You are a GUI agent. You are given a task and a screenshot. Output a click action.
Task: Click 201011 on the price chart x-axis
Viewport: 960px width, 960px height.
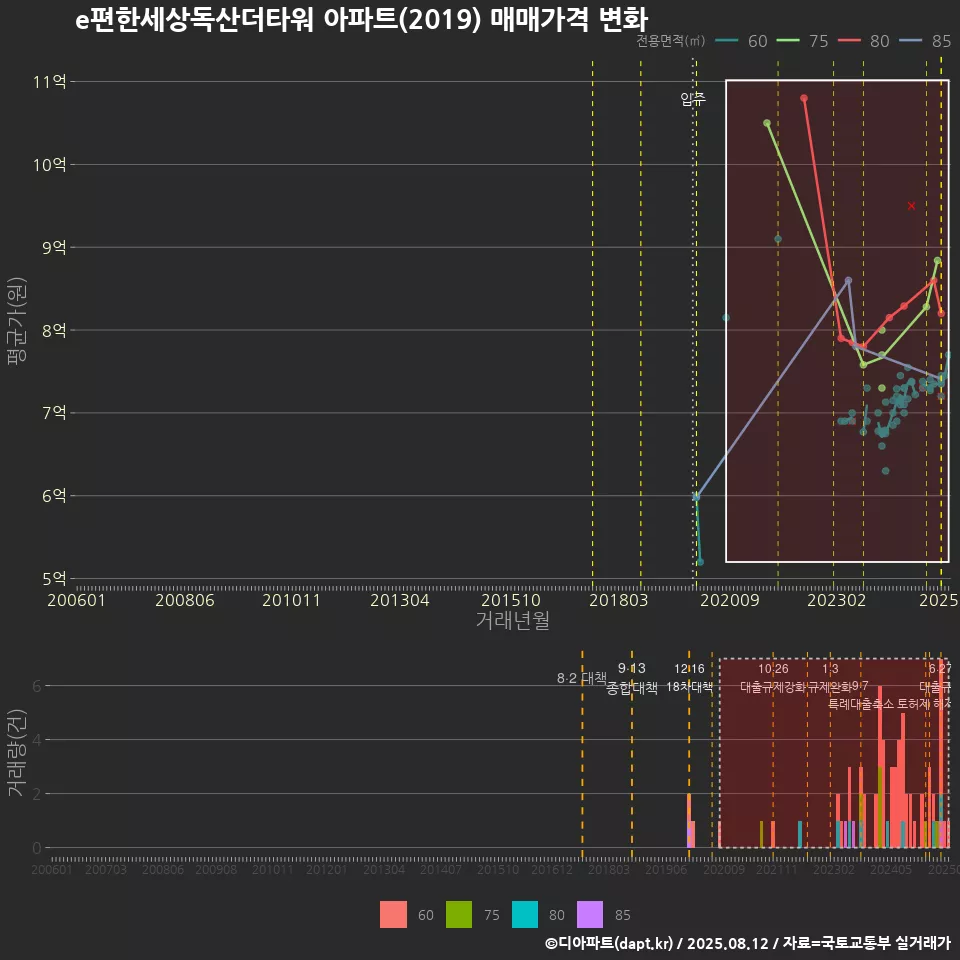[291, 600]
